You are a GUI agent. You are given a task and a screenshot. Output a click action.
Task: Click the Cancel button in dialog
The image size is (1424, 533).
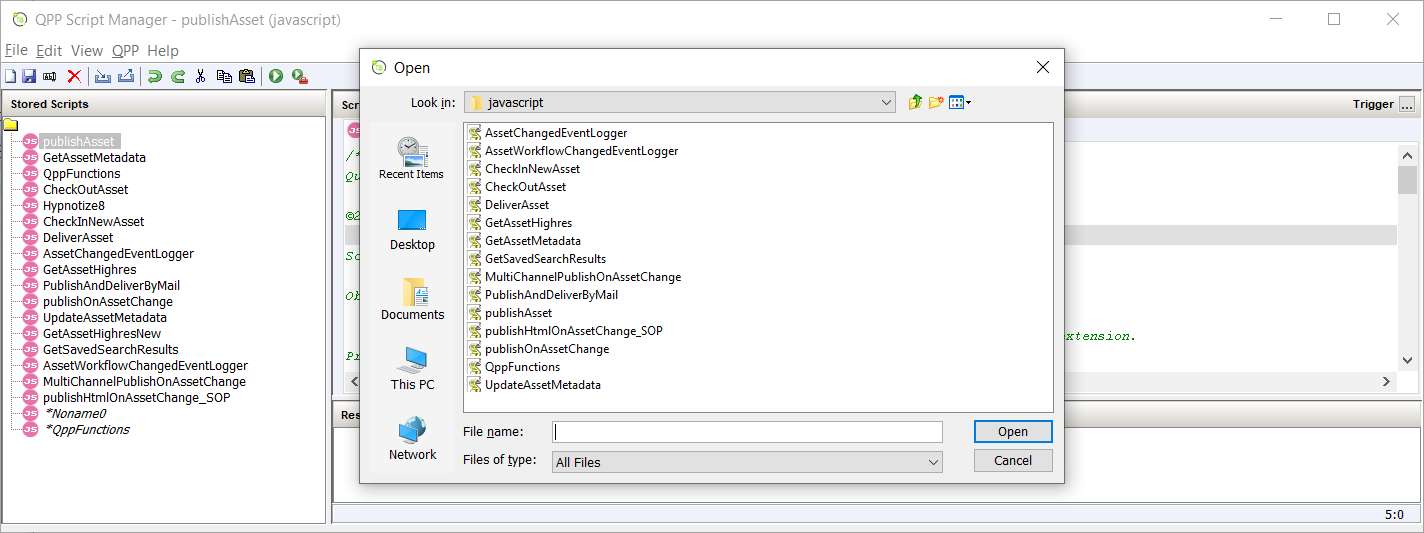point(1013,460)
